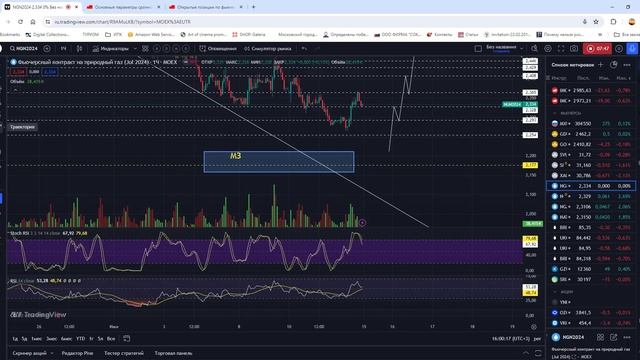
Task: Click the browser reload button
Action: [x=20, y=22]
